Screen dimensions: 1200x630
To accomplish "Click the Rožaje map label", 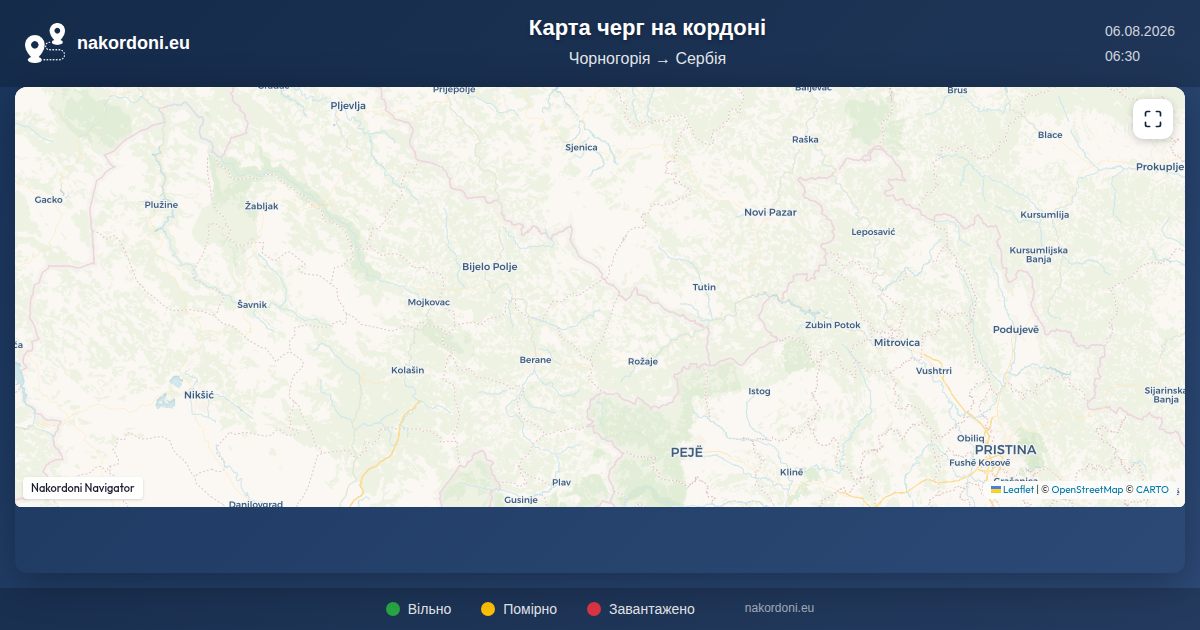I will pos(642,362).
